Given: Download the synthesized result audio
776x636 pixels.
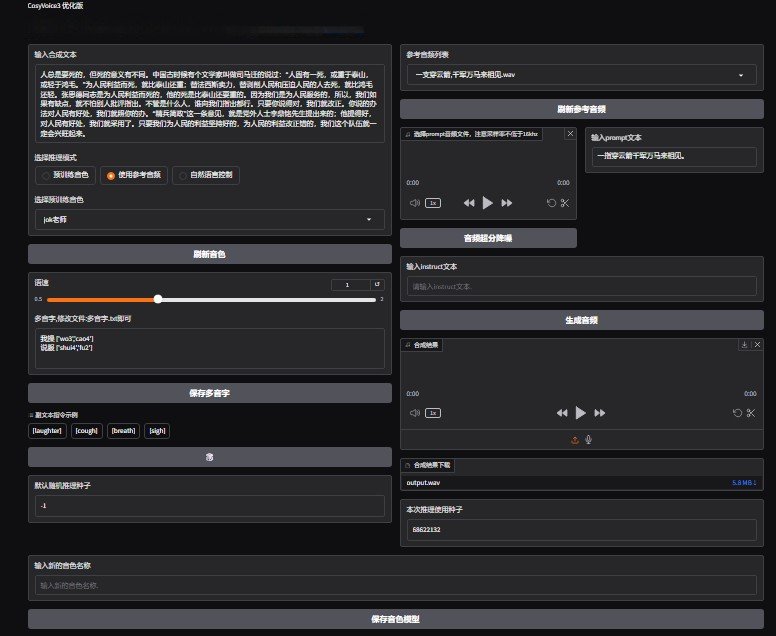Looking at the screenshot, I should 744,345.
